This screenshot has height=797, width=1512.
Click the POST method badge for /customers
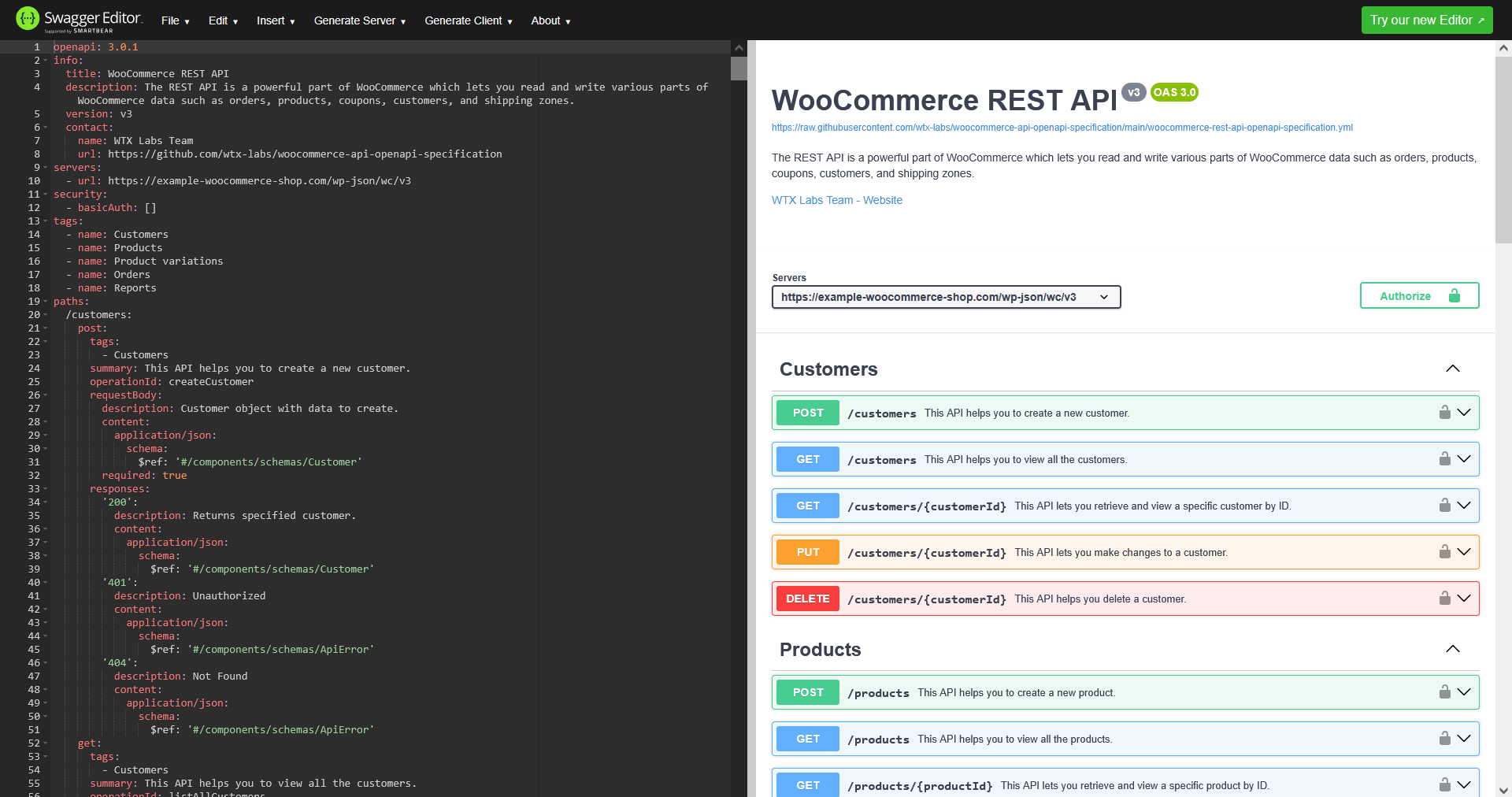tap(808, 413)
